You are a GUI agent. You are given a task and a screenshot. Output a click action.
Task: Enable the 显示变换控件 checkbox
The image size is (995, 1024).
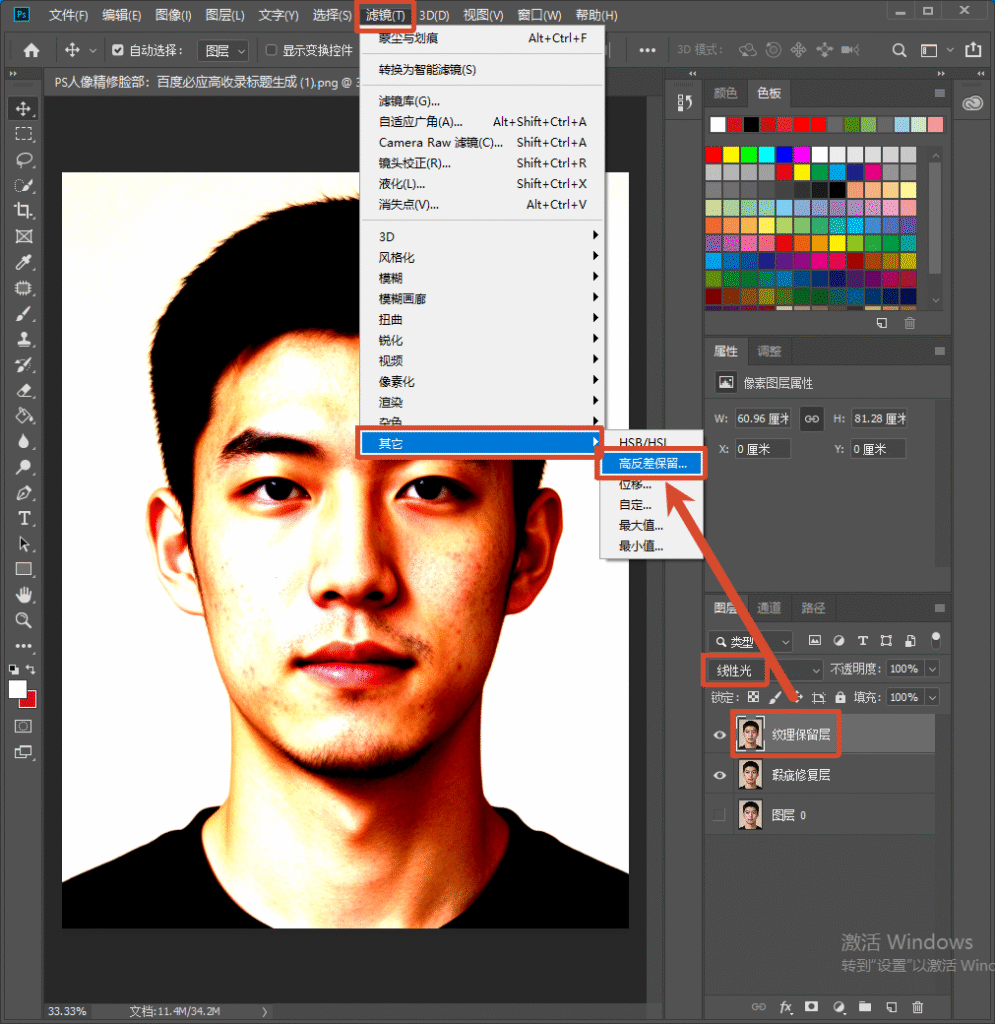(x=272, y=50)
